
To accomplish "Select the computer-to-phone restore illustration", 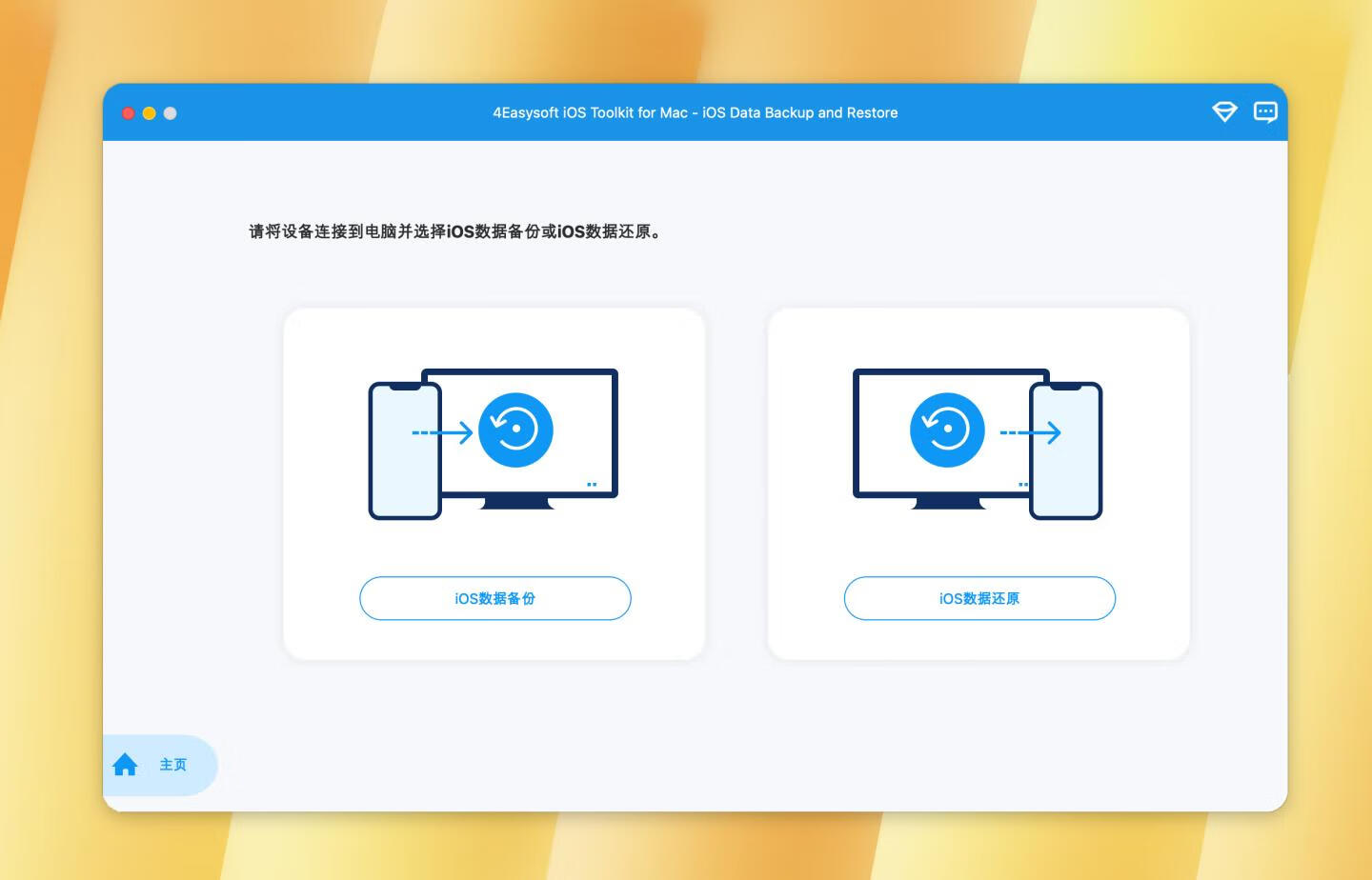I will point(978,444).
